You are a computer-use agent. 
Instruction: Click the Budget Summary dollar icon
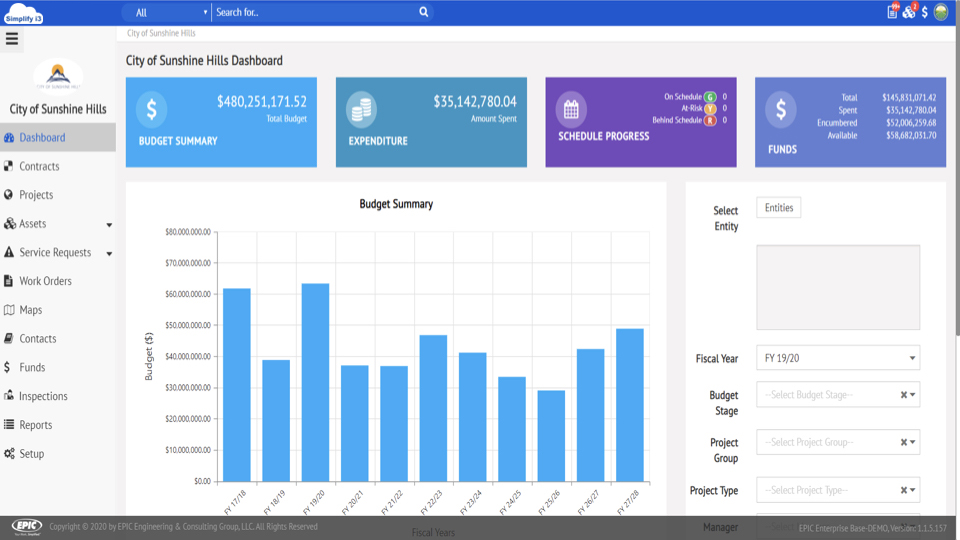coord(152,109)
